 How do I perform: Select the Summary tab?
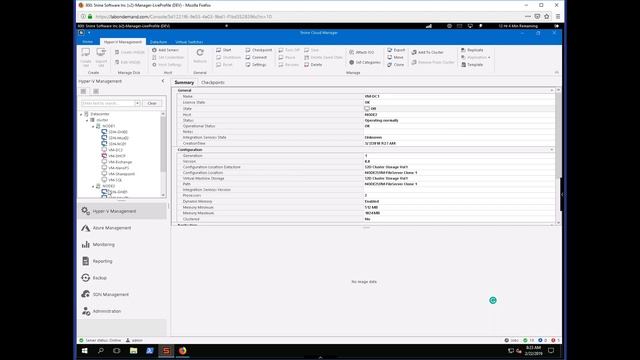(x=184, y=82)
